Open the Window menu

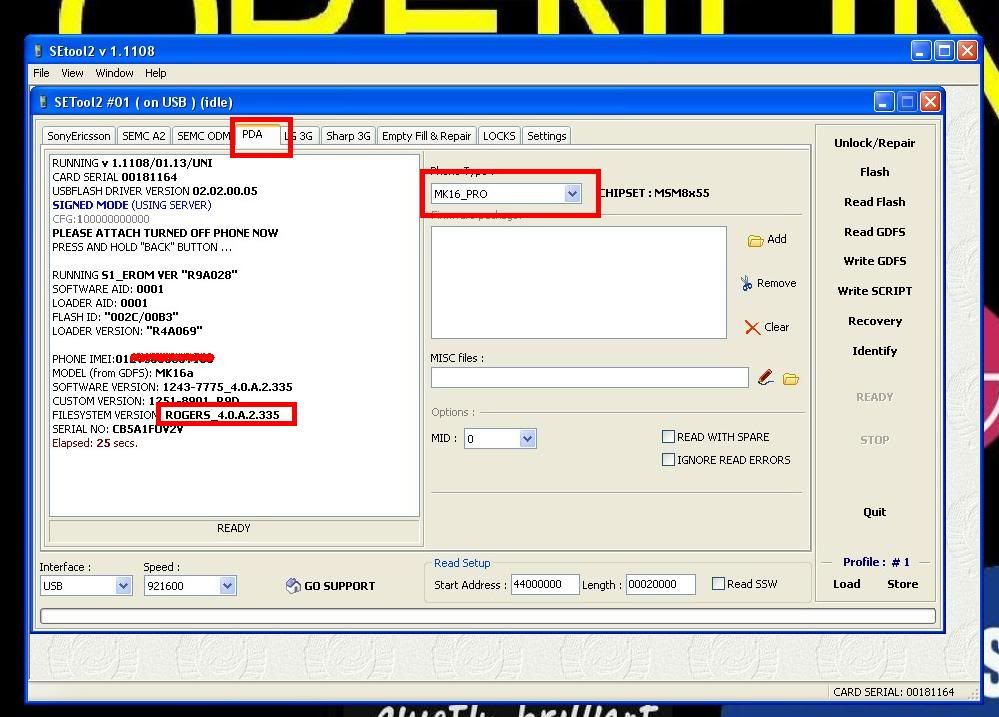click(x=114, y=73)
